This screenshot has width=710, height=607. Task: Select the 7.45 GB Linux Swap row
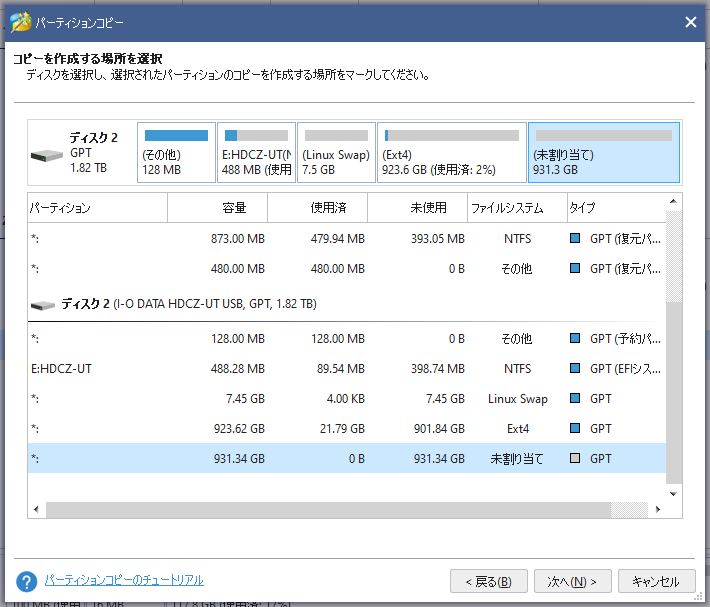(x=347, y=398)
